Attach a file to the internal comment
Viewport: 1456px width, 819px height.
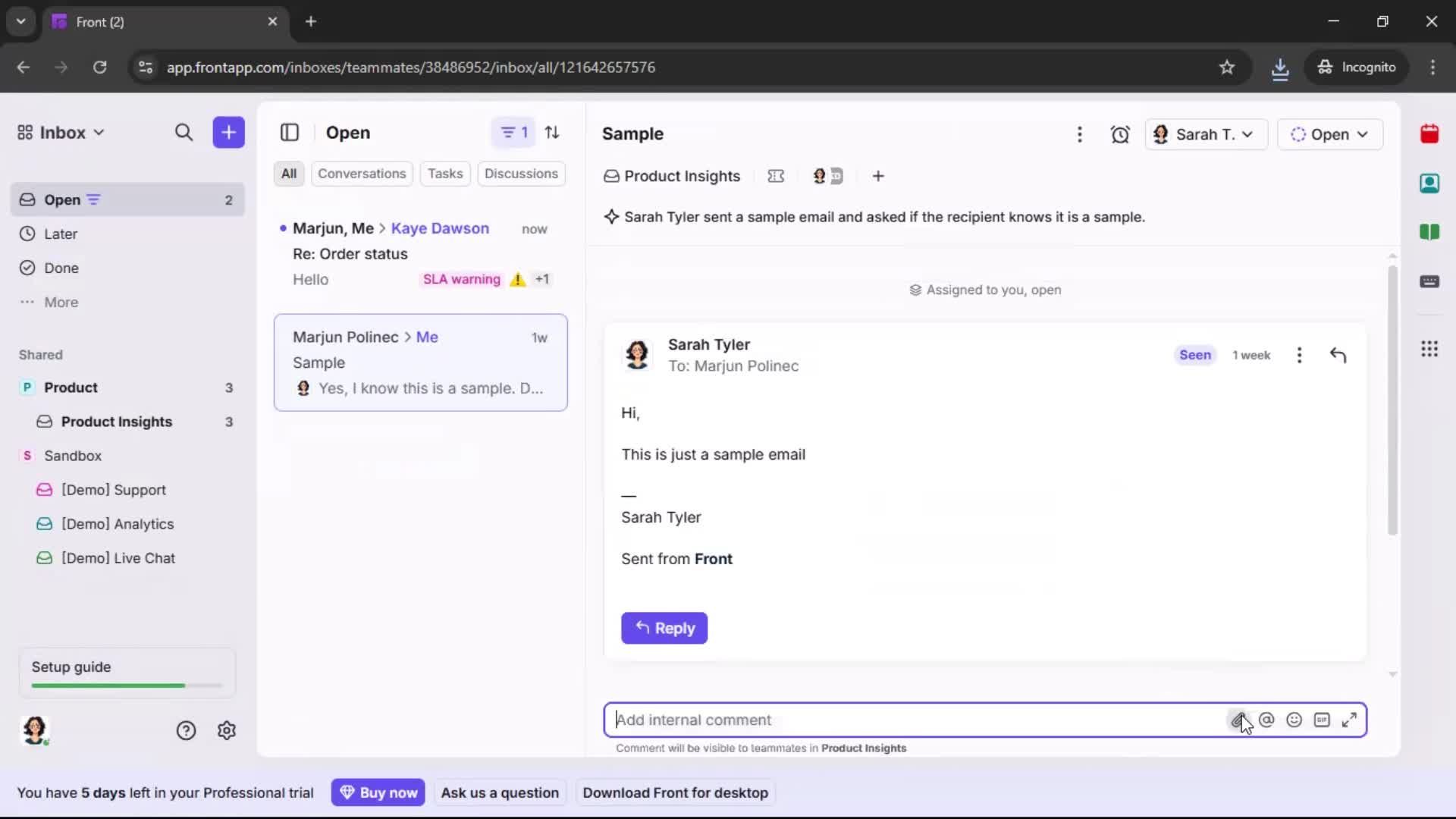tap(1239, 720)
